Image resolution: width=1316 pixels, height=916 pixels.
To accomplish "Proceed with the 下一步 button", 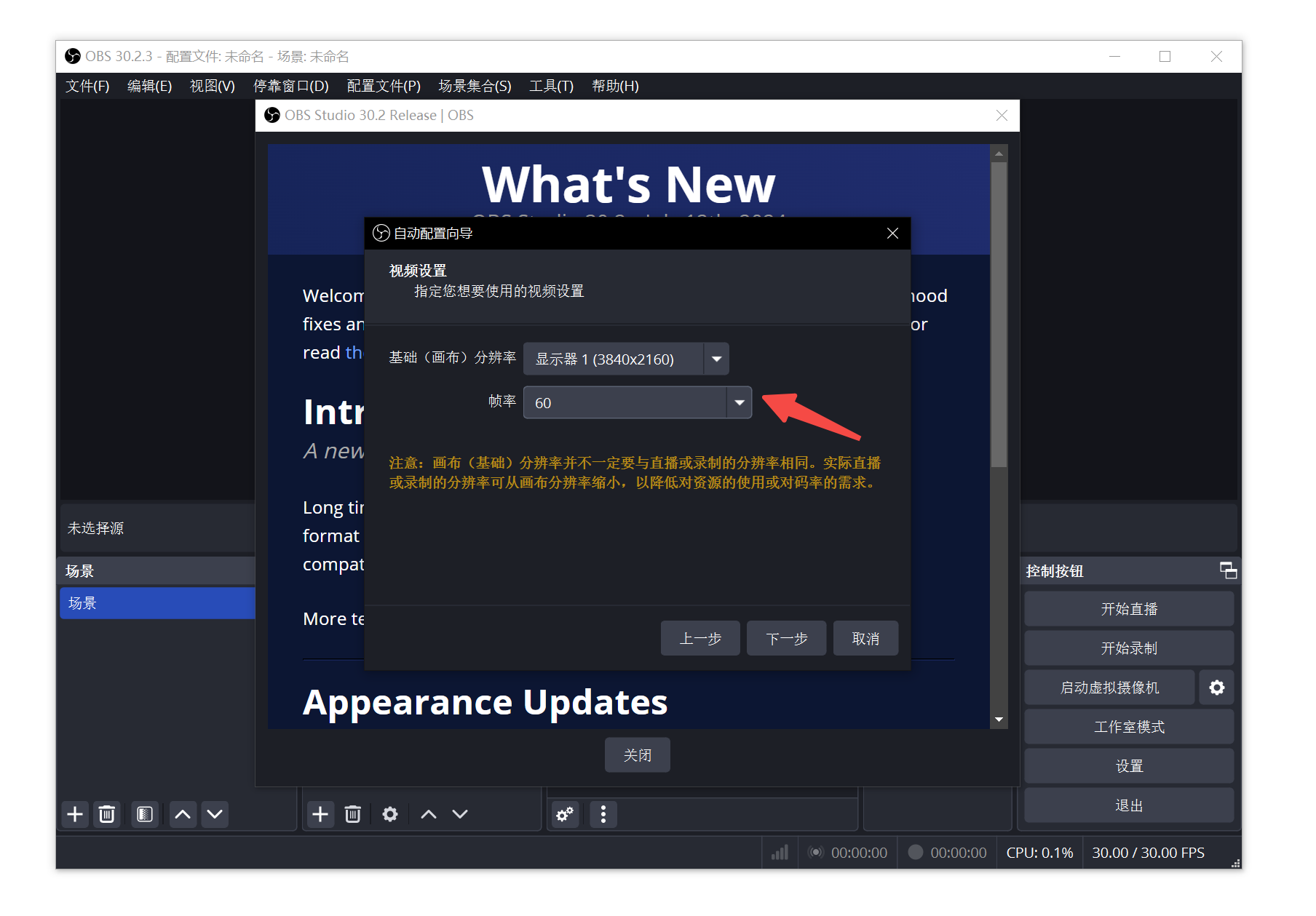I will coord(786,638).
